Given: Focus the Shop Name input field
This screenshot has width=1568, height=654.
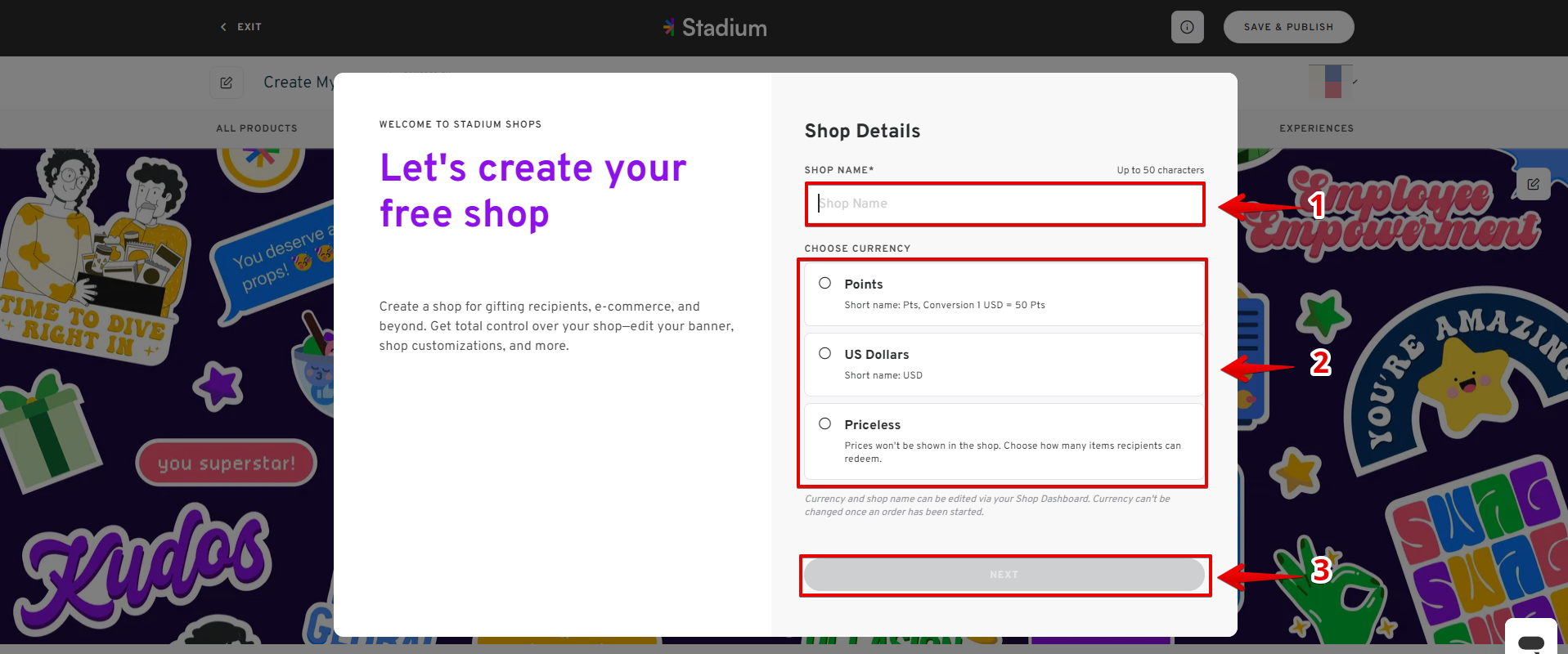Looking at the screenshot, I should pos(1004,204).
